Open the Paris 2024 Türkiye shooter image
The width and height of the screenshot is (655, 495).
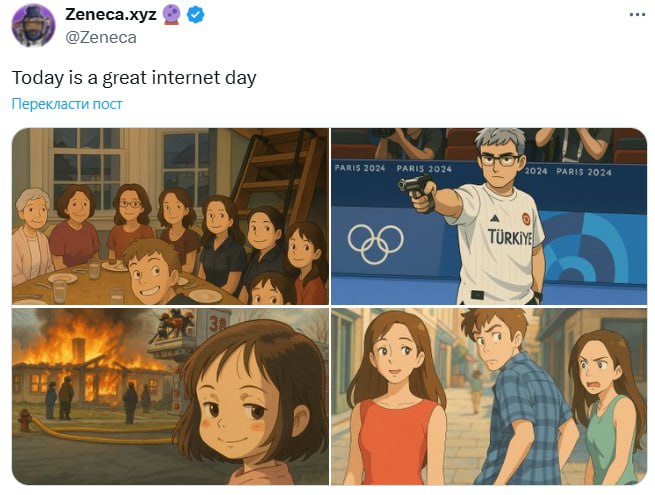click(x=489, y=216)
